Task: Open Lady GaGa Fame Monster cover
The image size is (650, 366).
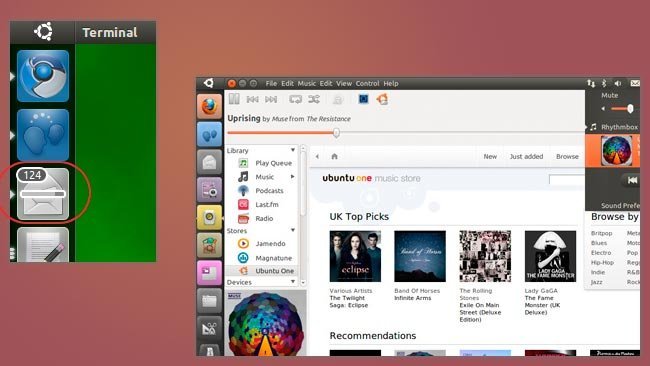Action: point(550,256)
